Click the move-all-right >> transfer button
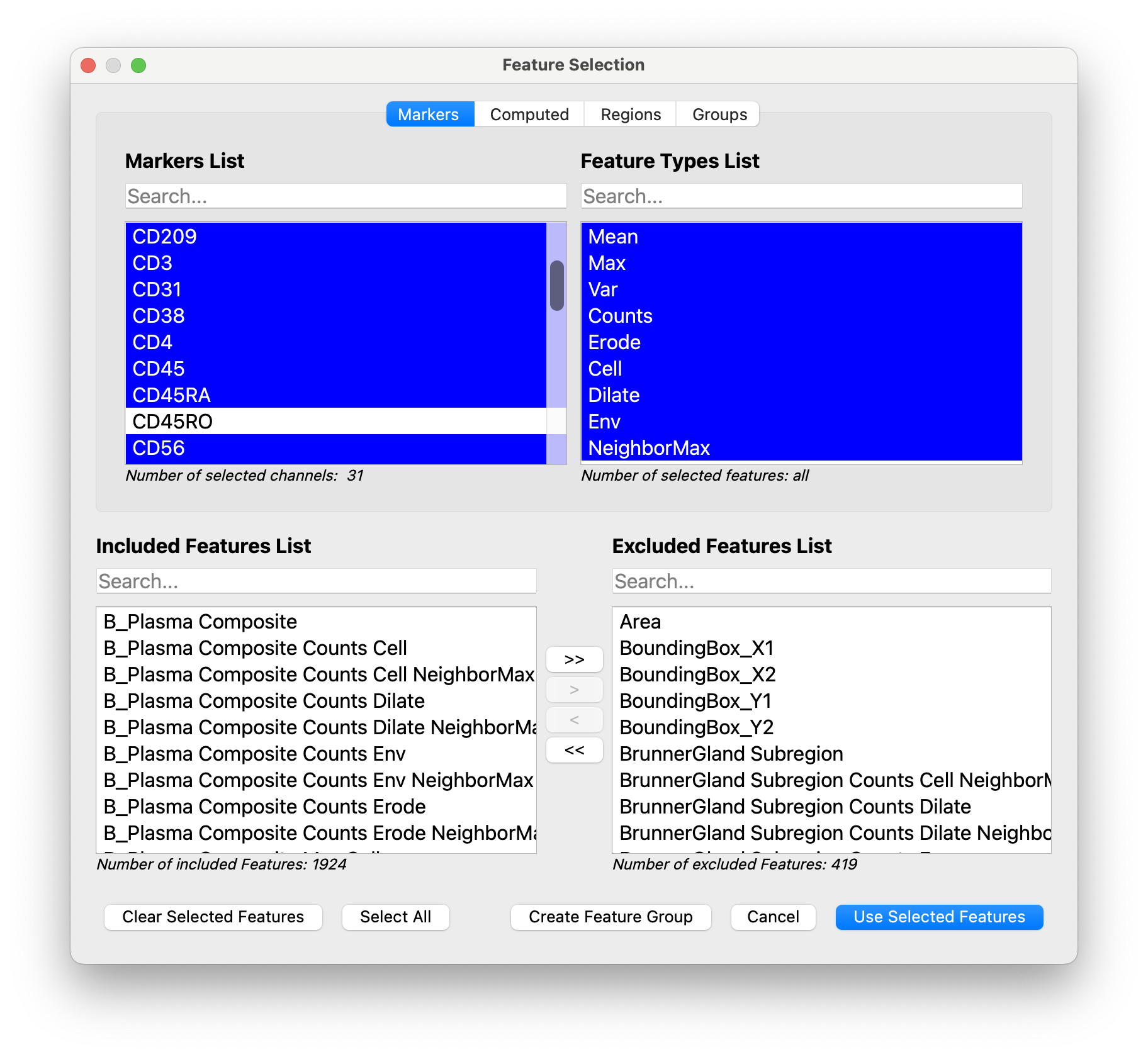Image resolution: width=1148 pixels, height=1057 pixels. click(573, 659)
